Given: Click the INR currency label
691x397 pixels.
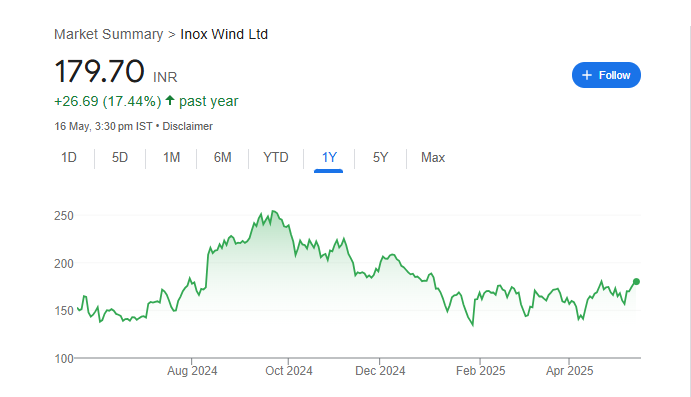Looking at the screenshot, I should (x=165, y=78).
